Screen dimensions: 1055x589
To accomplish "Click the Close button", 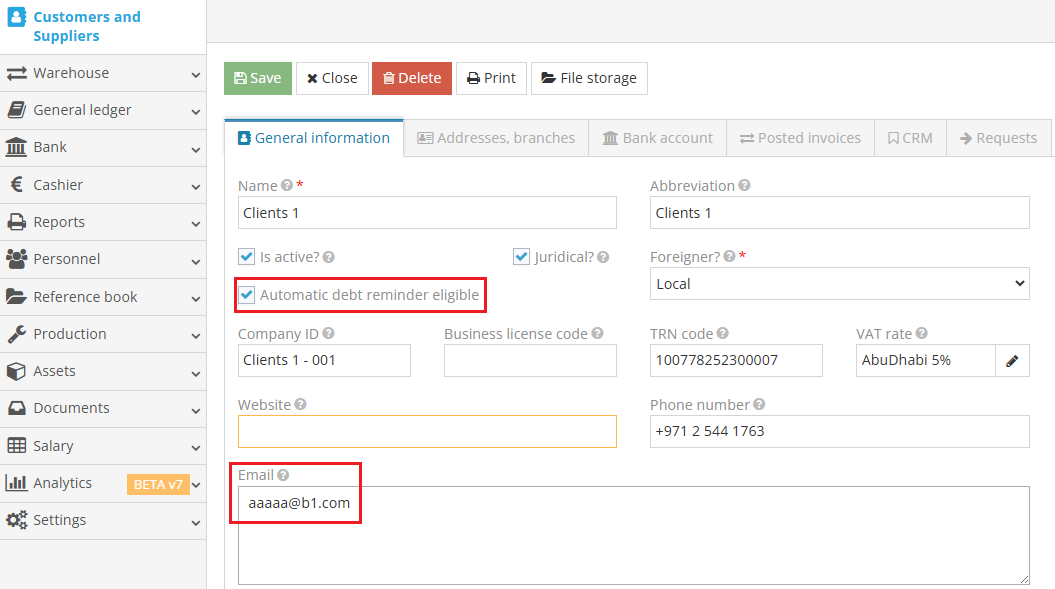I will (x=332, y=77).
